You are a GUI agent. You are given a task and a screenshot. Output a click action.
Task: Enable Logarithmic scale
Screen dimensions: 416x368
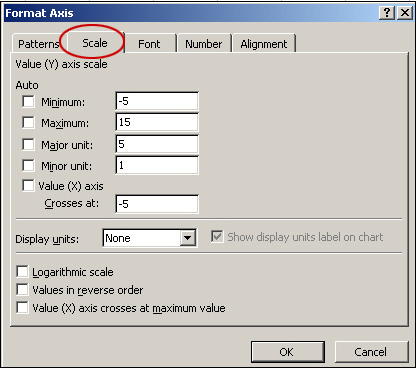[x=22, y=272]
